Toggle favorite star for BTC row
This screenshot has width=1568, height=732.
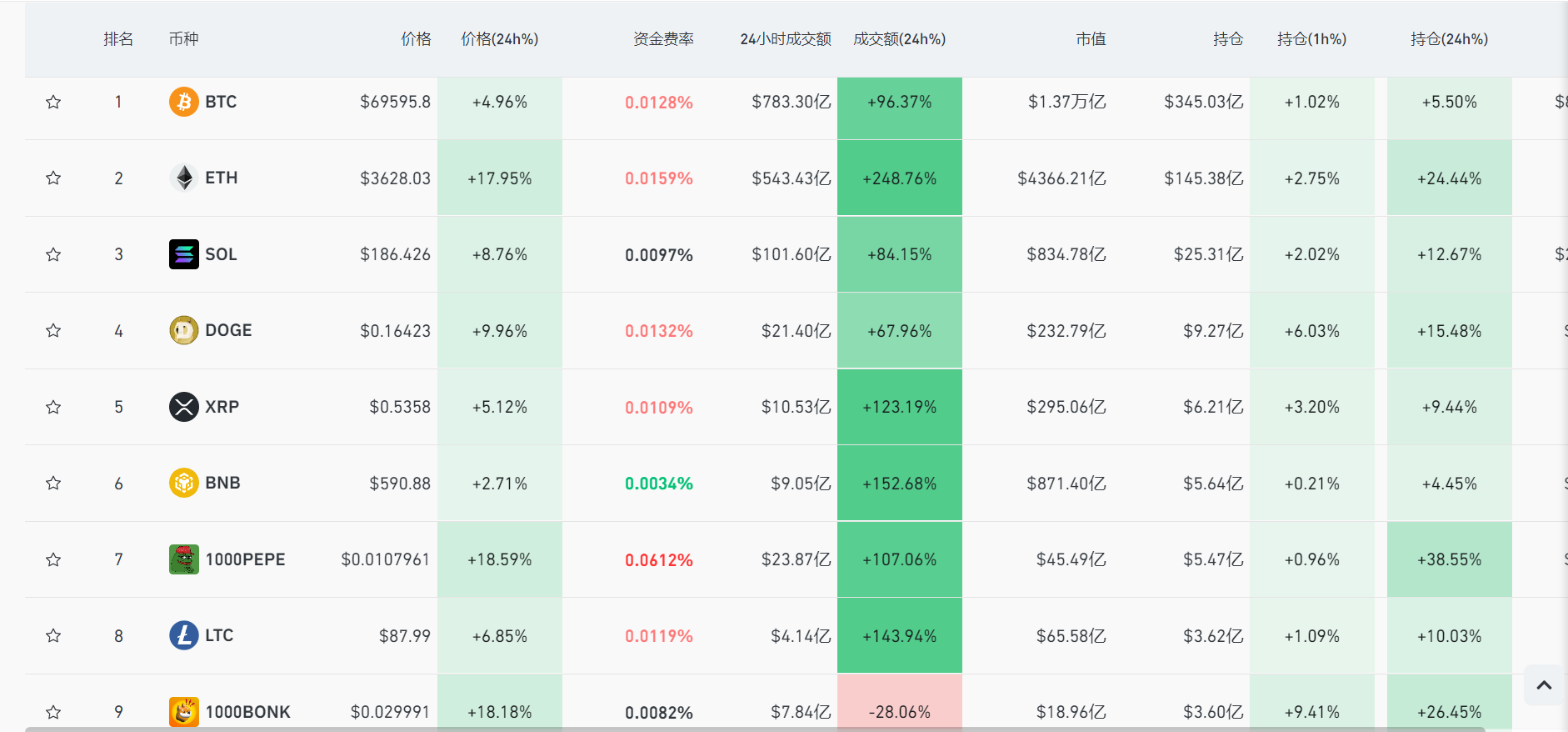53,102
